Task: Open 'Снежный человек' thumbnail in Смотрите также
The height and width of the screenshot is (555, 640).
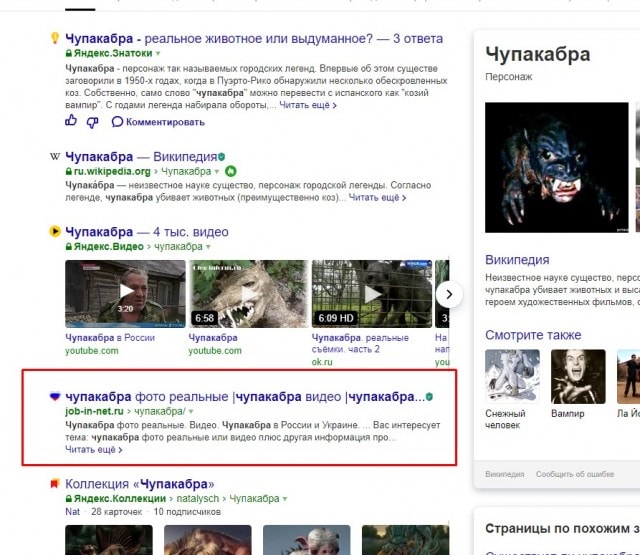Action: coord(512,376)
